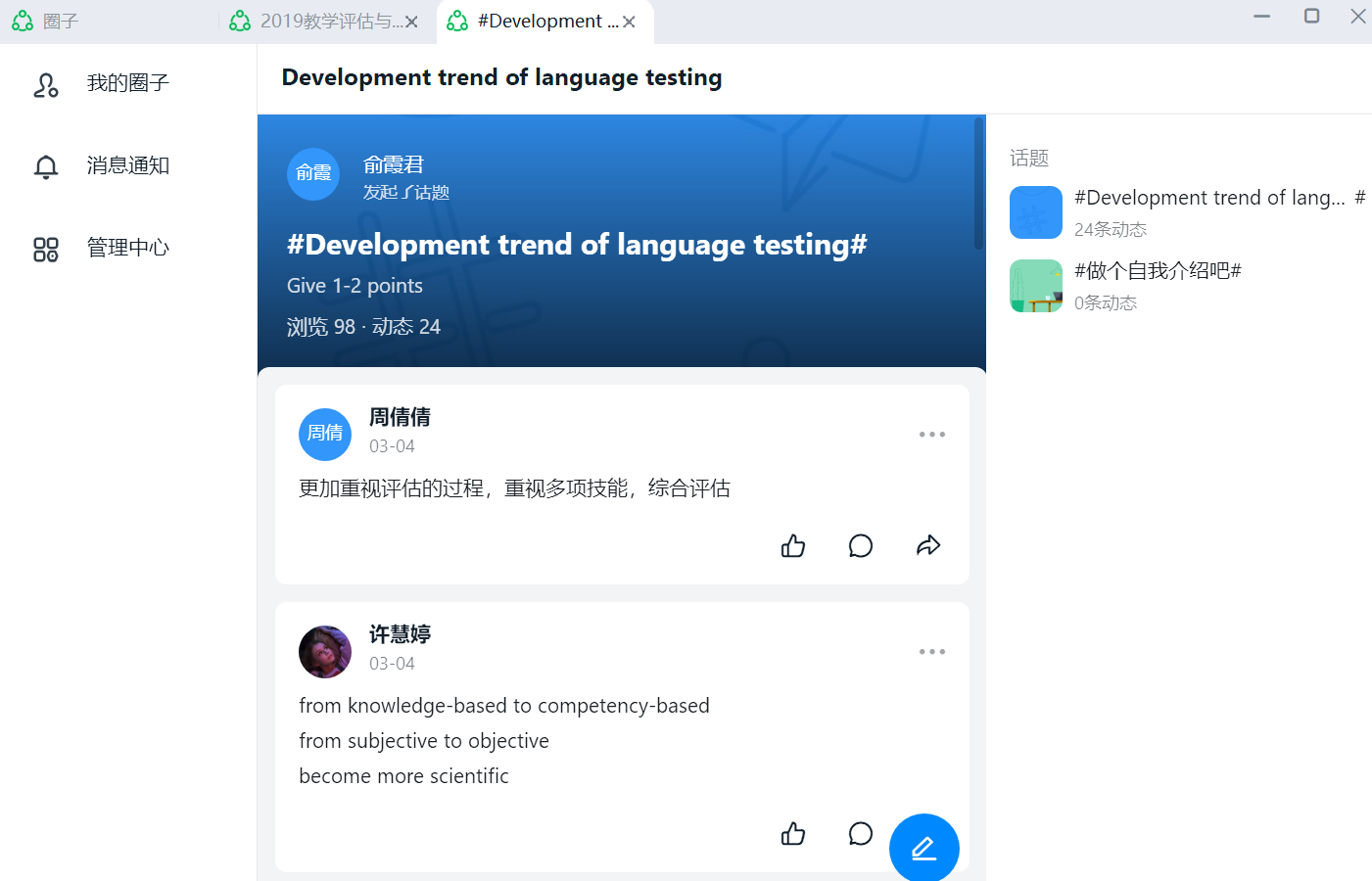Close the 2019教学评估 tab
This screenshot has width=1372, height=881.
[412, 22]
